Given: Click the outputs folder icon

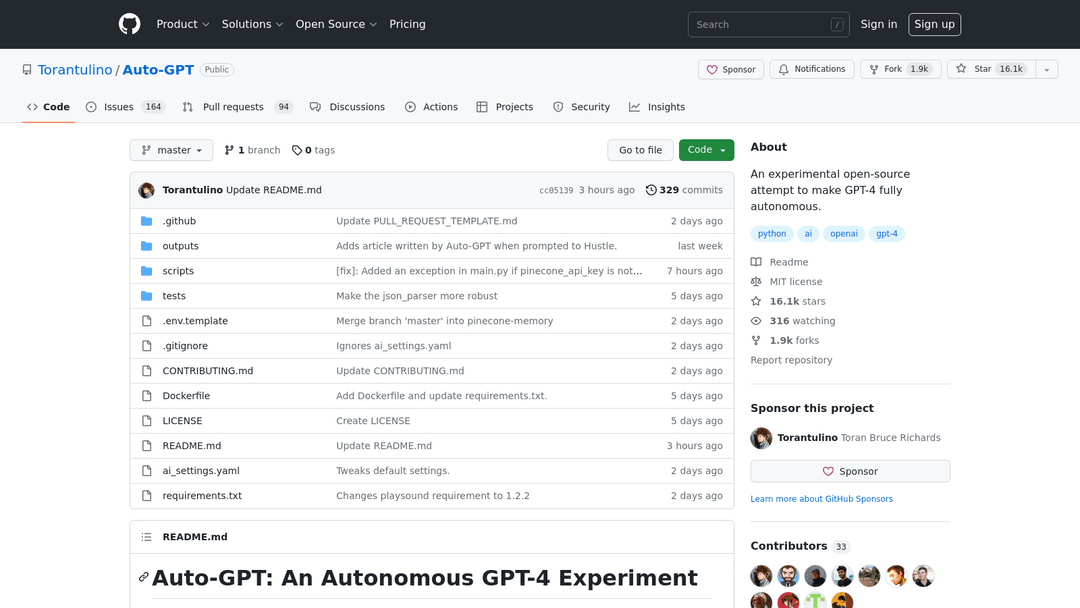Looking at the screenshot, I should coord(147,246).
